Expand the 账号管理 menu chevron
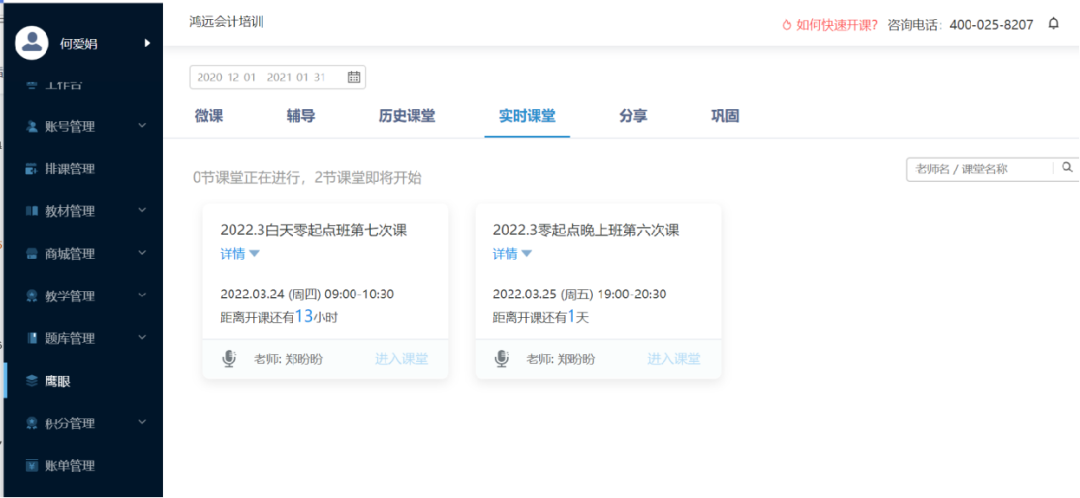 click(x=143, y=126)
